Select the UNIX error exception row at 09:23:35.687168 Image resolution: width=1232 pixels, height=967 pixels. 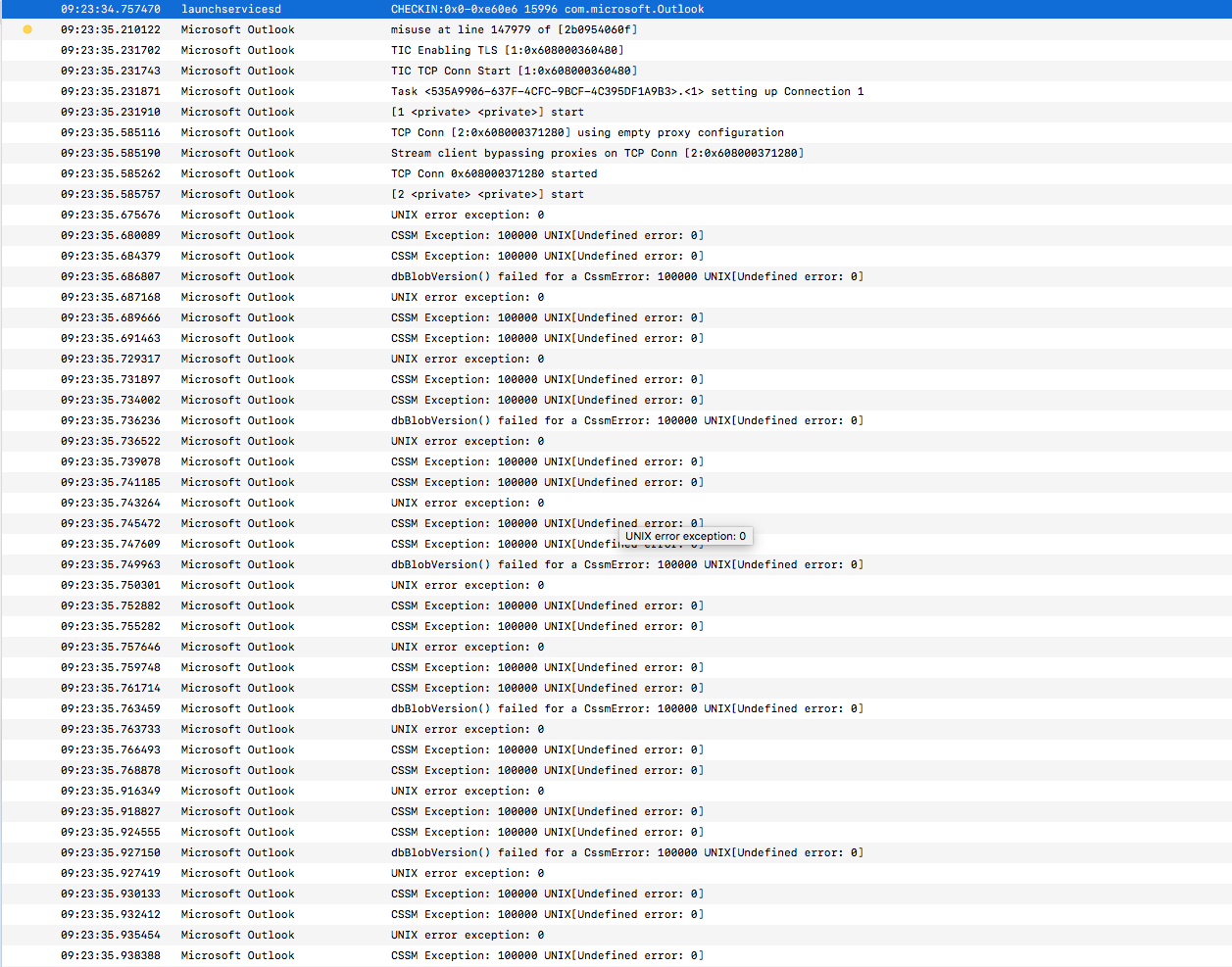[616, 297]
